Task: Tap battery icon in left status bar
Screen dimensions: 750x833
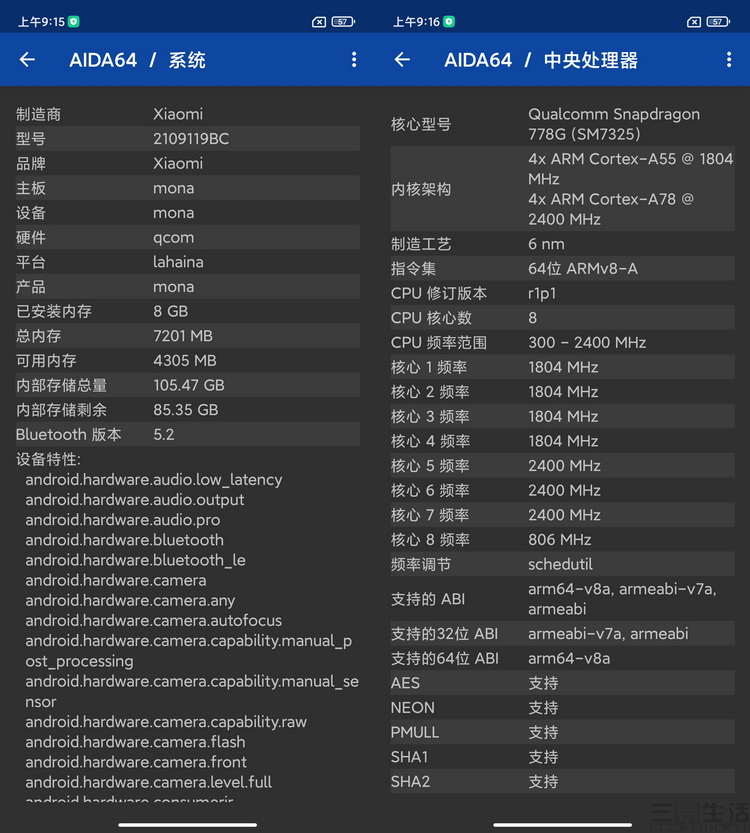Action: point(343,22)
